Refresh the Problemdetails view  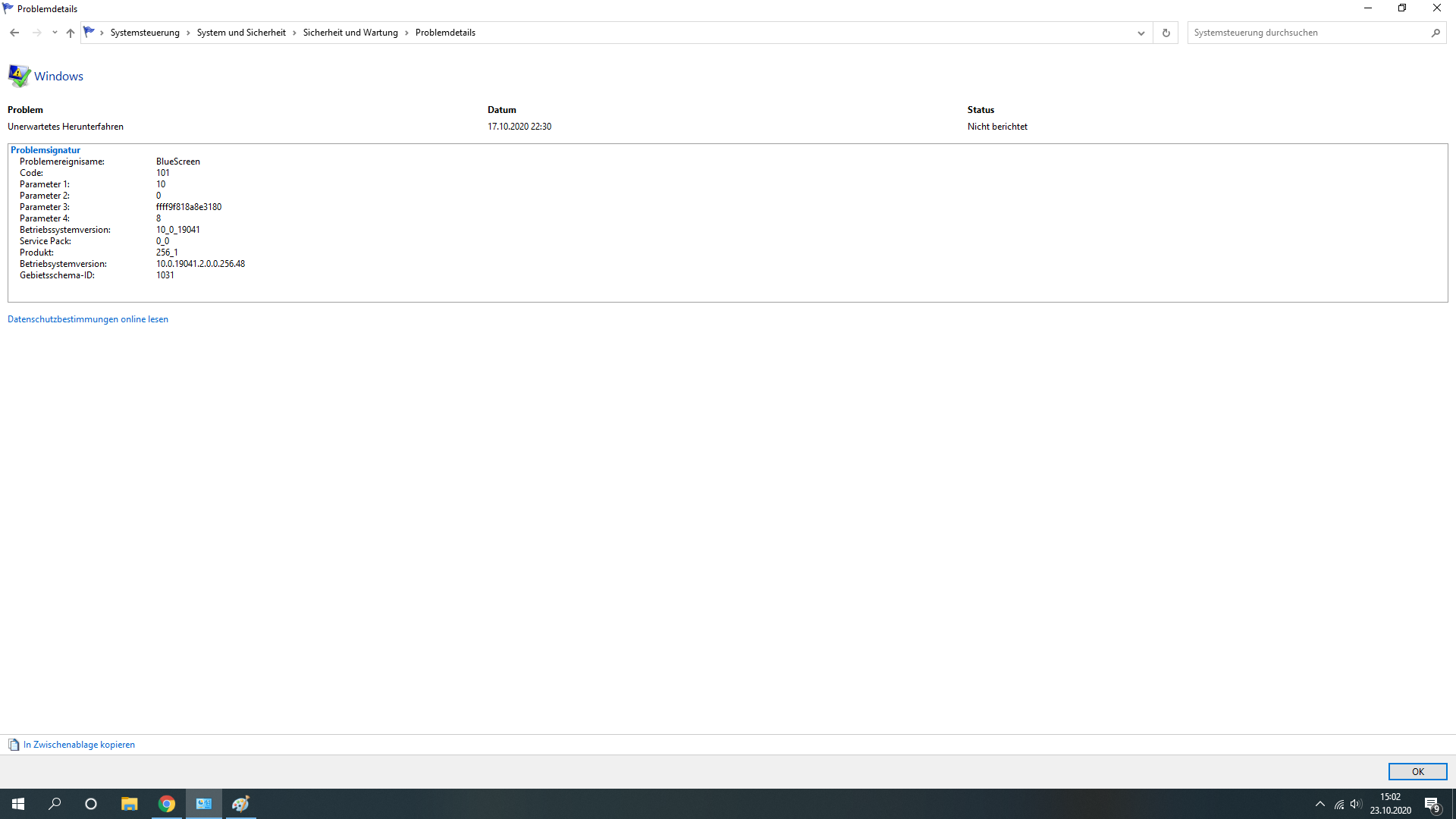coord(1166,33)
